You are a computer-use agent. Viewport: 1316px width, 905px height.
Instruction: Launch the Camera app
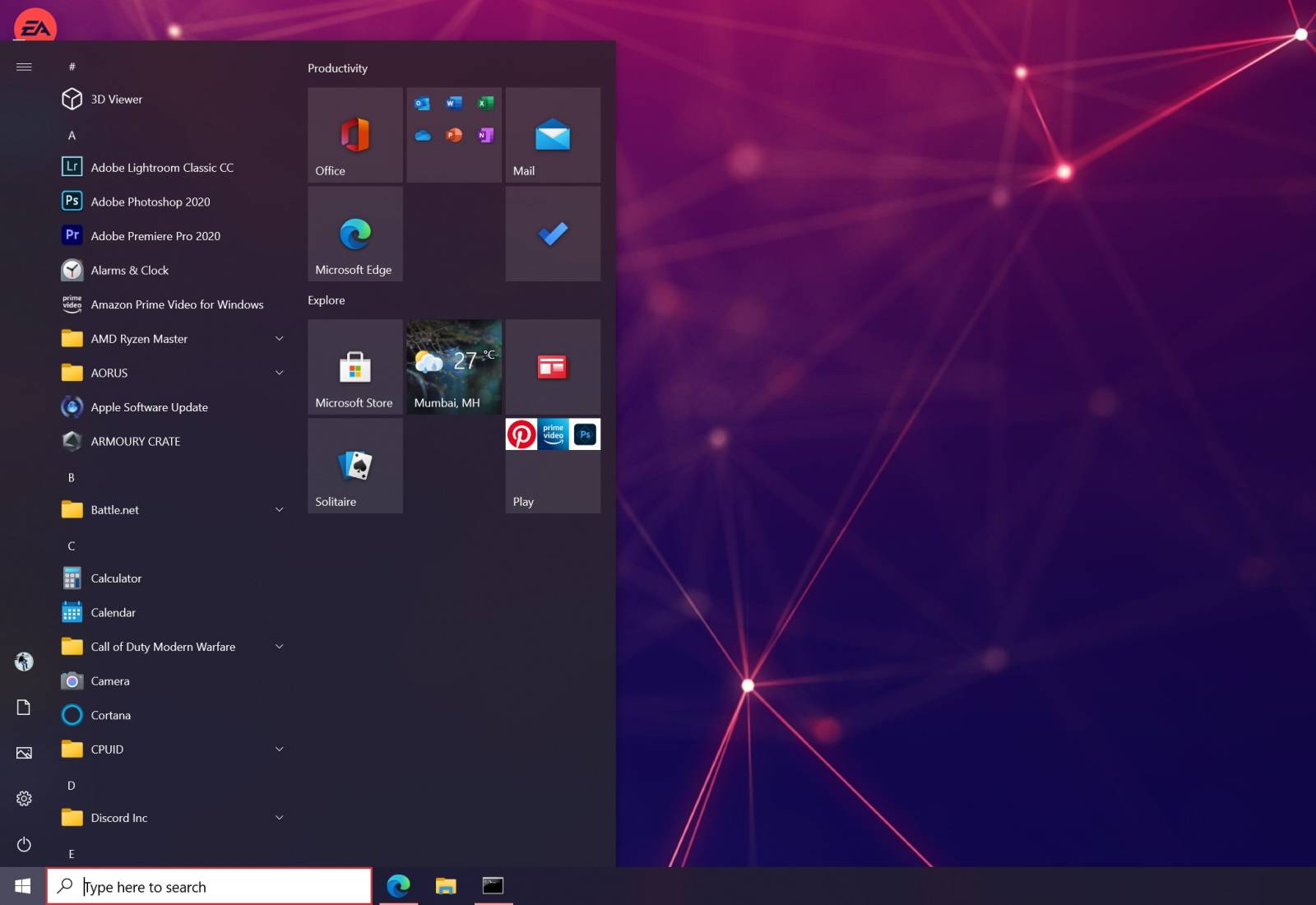[x=173, y=681]
